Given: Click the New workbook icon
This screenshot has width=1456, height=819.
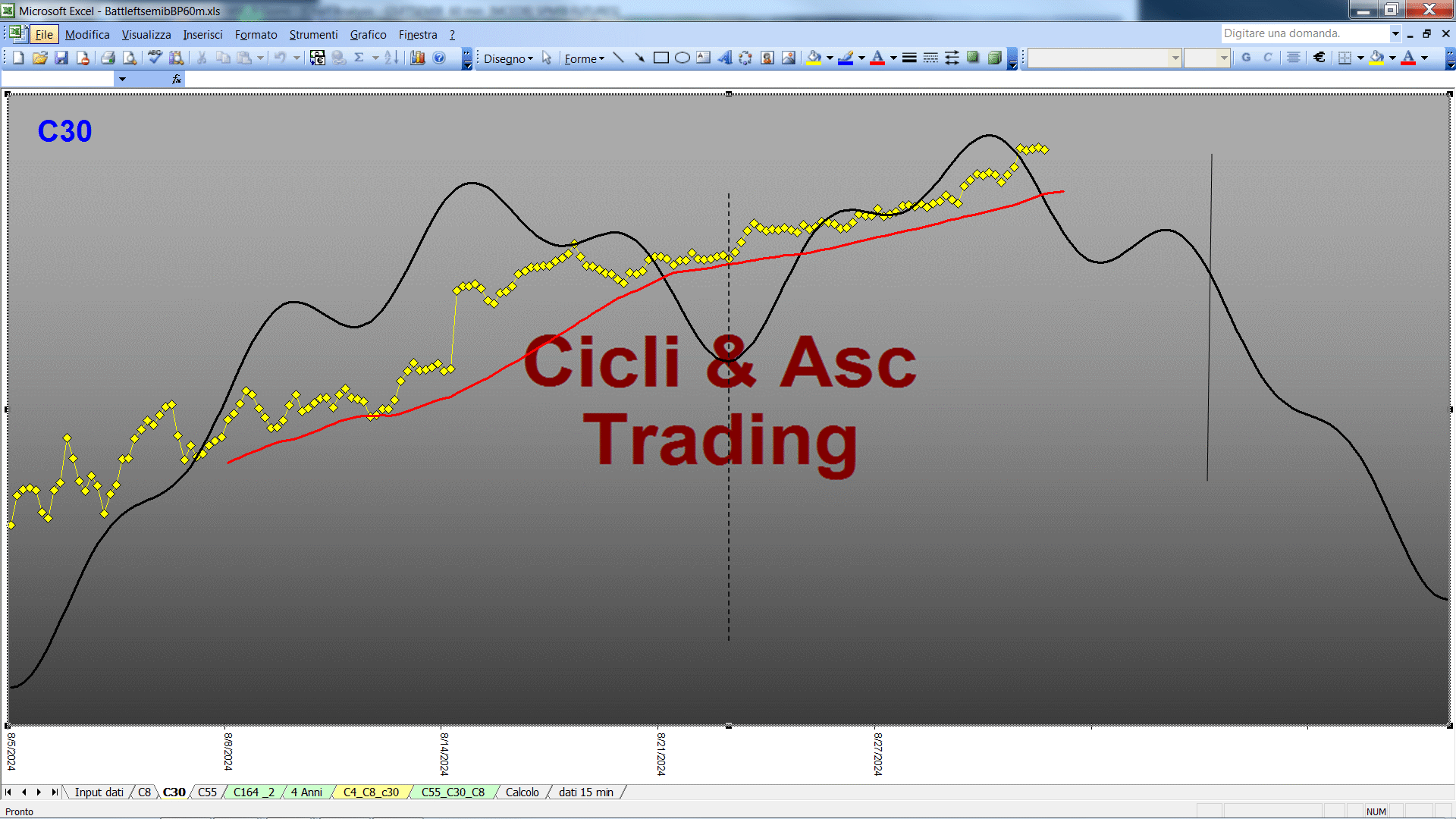Looking at the screenshot, I should (19, 58).
